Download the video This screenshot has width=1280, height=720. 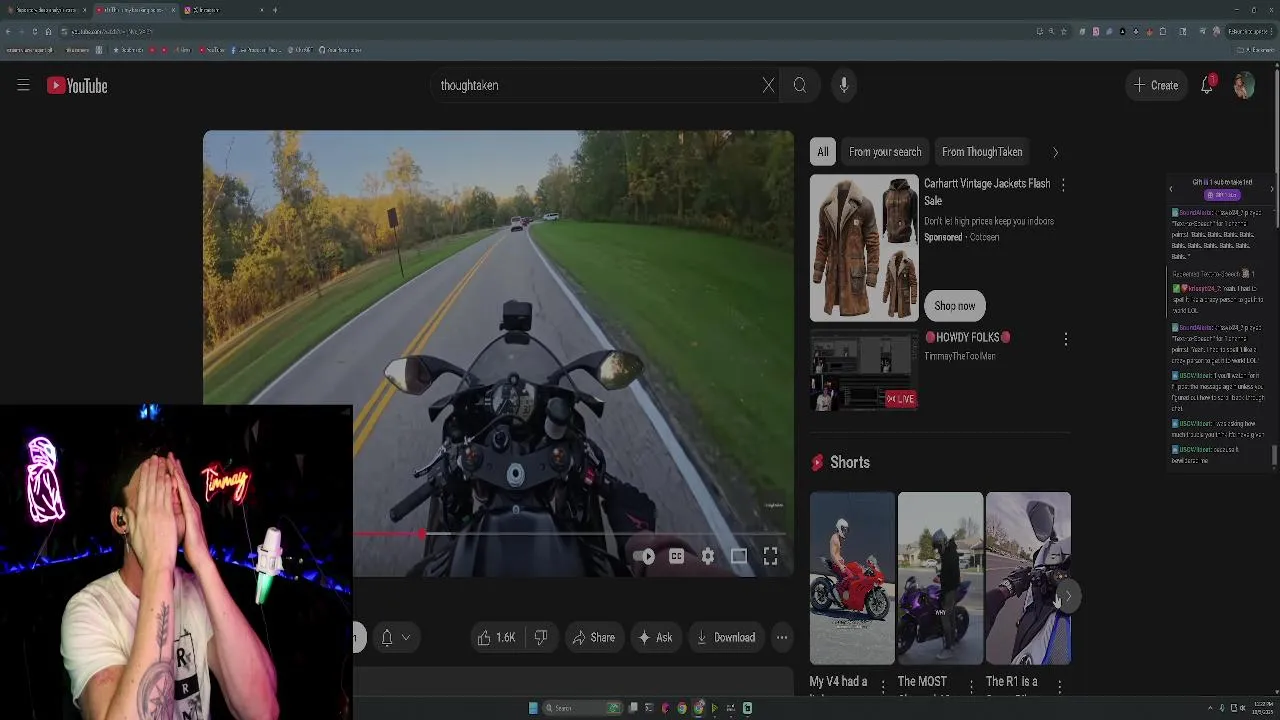(726, 637)
